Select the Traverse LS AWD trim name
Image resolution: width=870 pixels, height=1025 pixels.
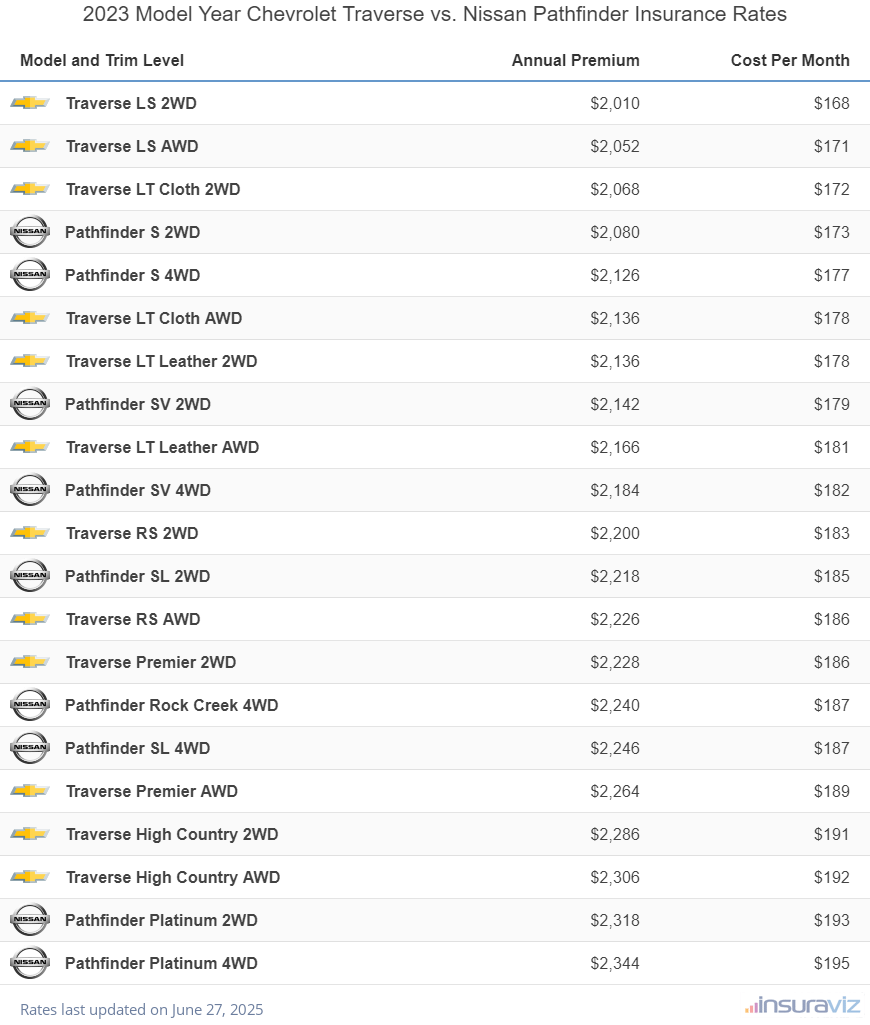[x=132, y=146]
